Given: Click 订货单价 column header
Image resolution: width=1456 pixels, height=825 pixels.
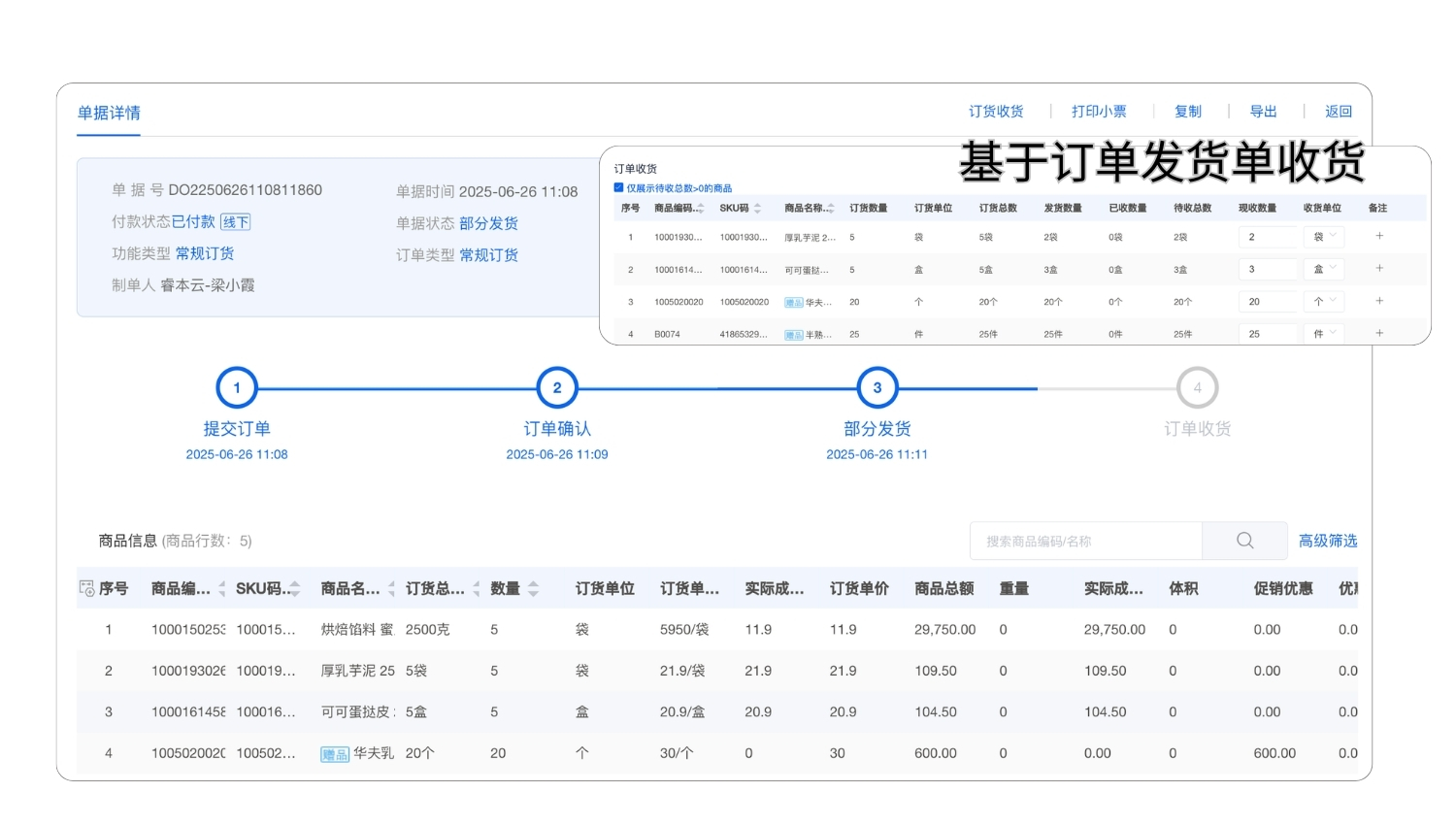Looking at the screenshot, I should tap(859, 589).
